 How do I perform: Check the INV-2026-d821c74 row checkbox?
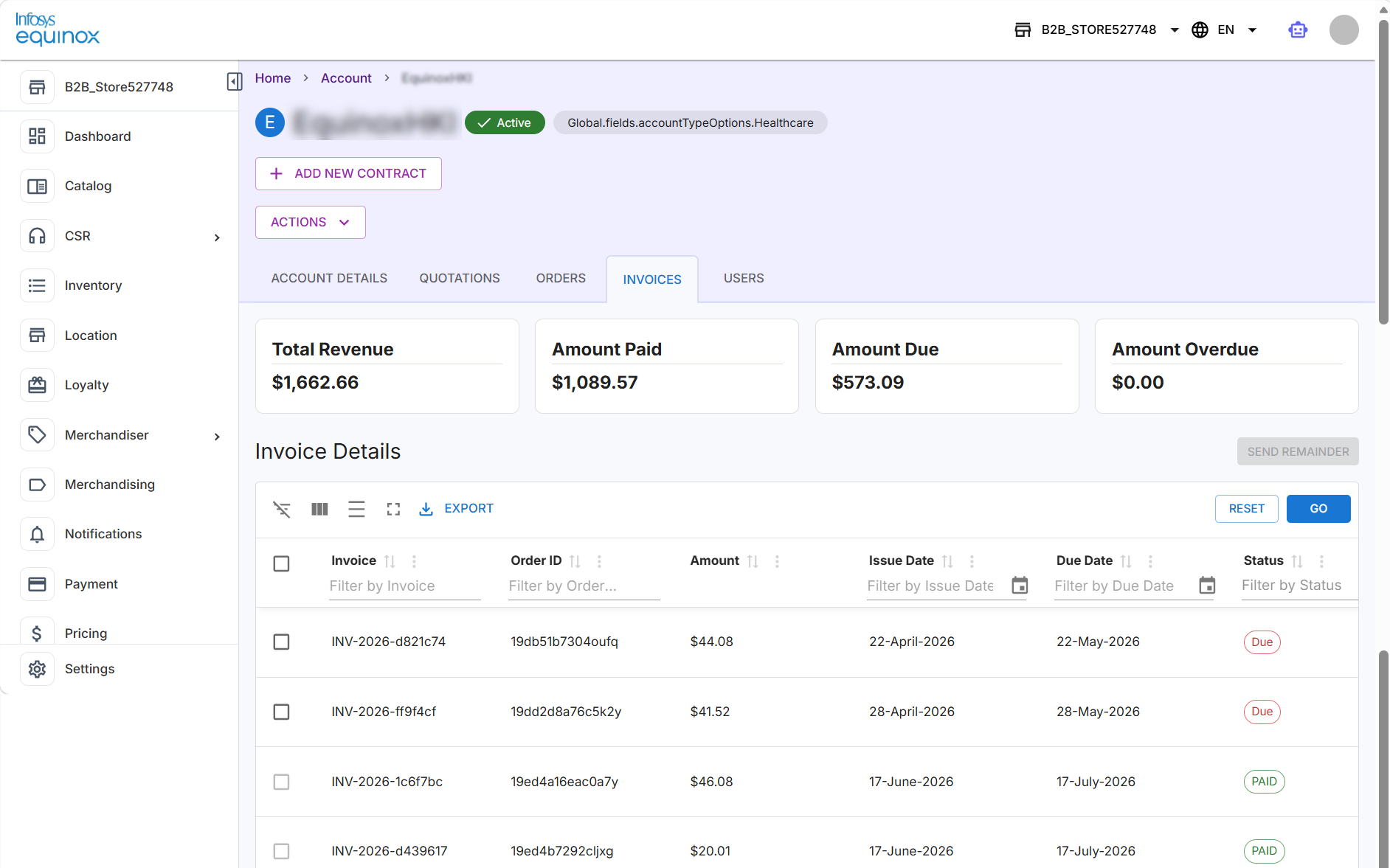281,642
